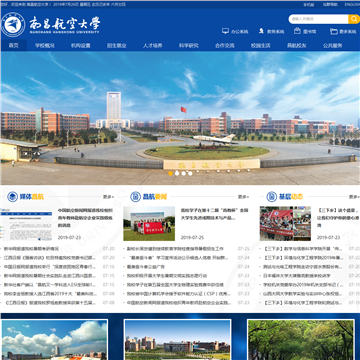The image size is (360, 360).
Task: Open the 学校概况 menu
Action: tap(45, 45)
